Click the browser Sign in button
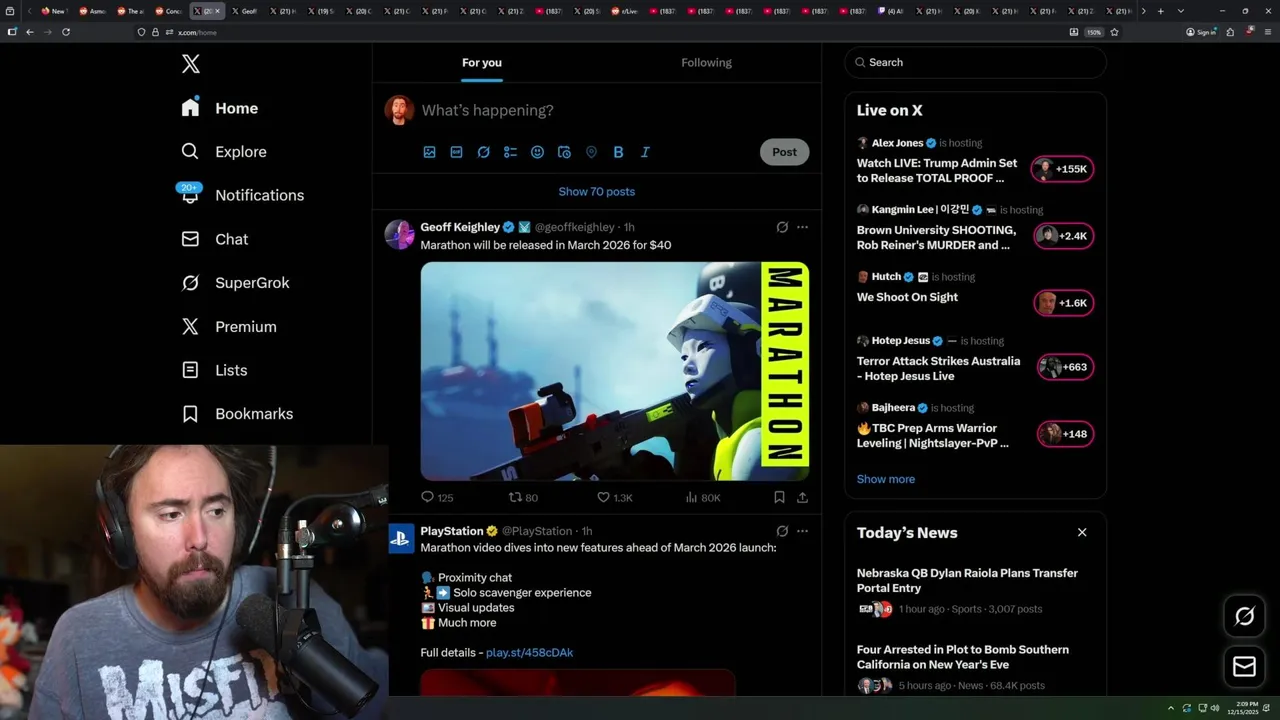 pyautogui.click(x=1200, y=32)
